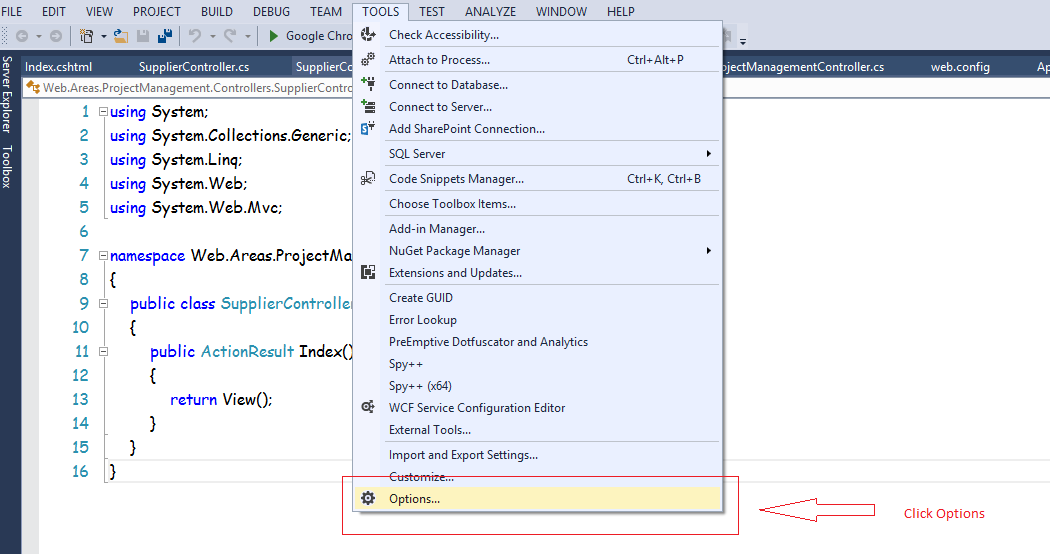Switch to the Index.cshtml tab
The image size is (1050, 554).
[58, 66]
